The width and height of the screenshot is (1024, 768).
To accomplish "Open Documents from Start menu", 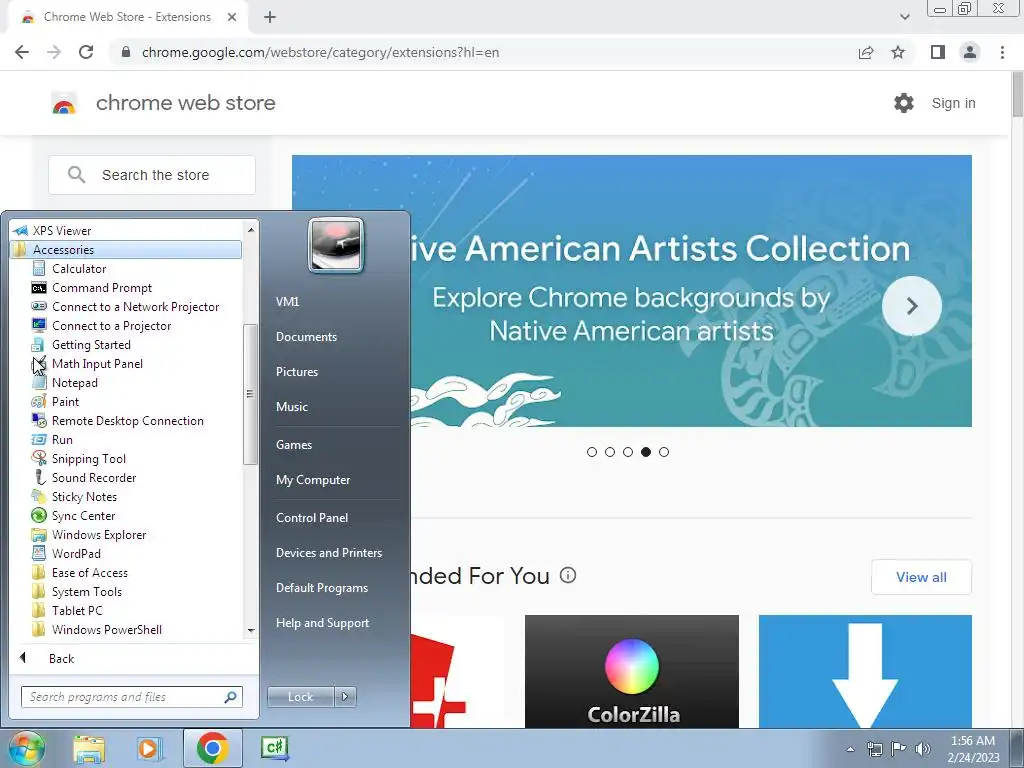I will [306, 336].
